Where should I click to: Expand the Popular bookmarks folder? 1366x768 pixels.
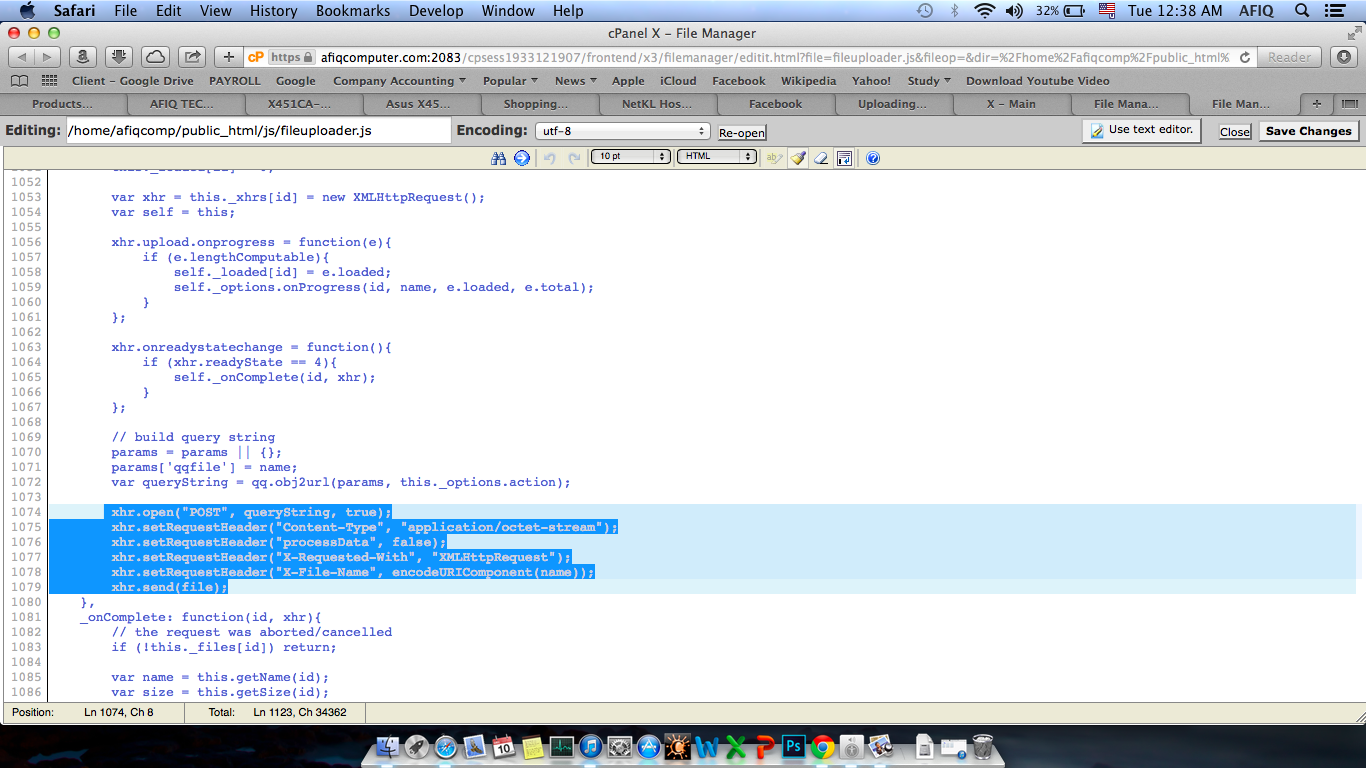pos(510,81)
